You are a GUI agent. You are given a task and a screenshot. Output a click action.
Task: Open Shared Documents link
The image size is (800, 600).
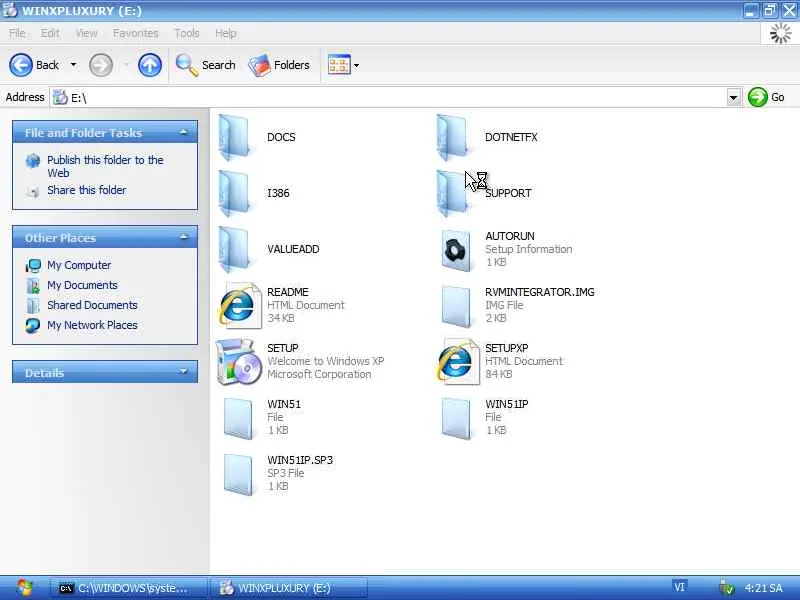tap(92, 305)
